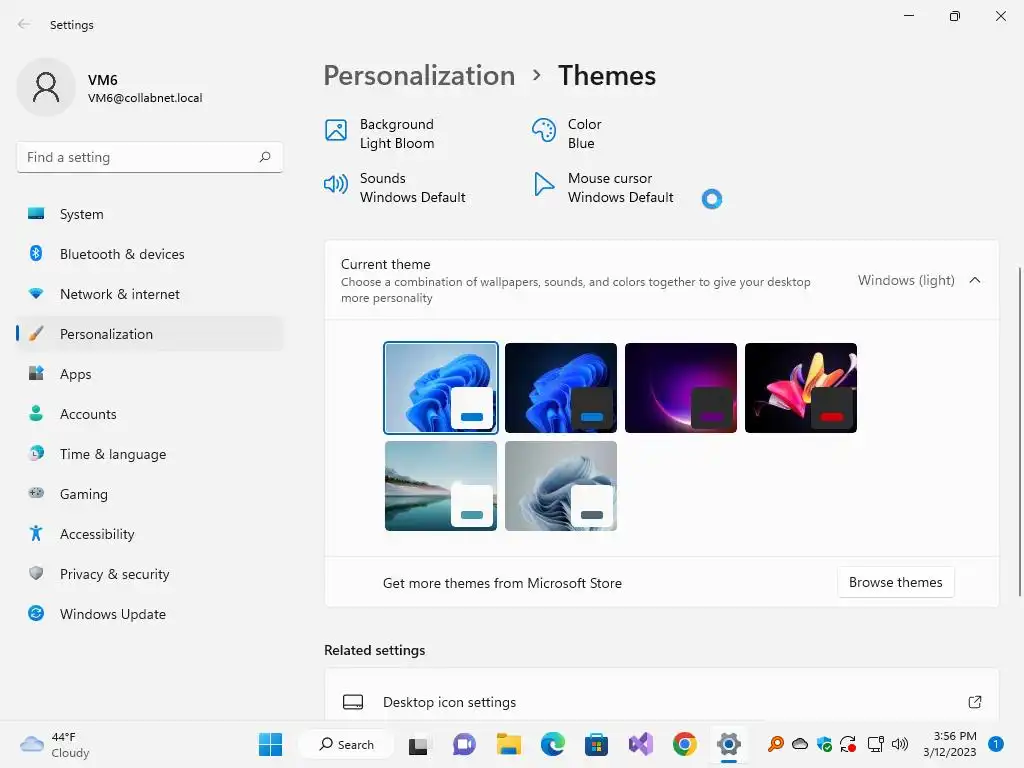1024x768 pixels.
Task: Open the notification badge in taskbar
Action: point(996,744)
